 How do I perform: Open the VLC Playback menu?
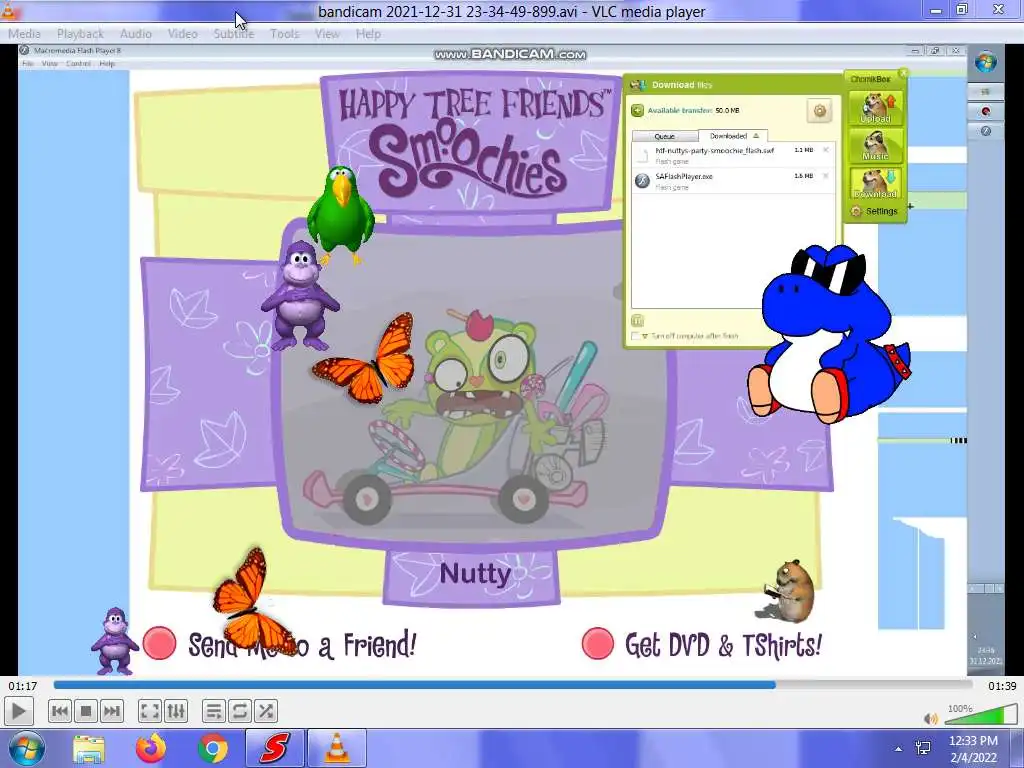point(80,33)
